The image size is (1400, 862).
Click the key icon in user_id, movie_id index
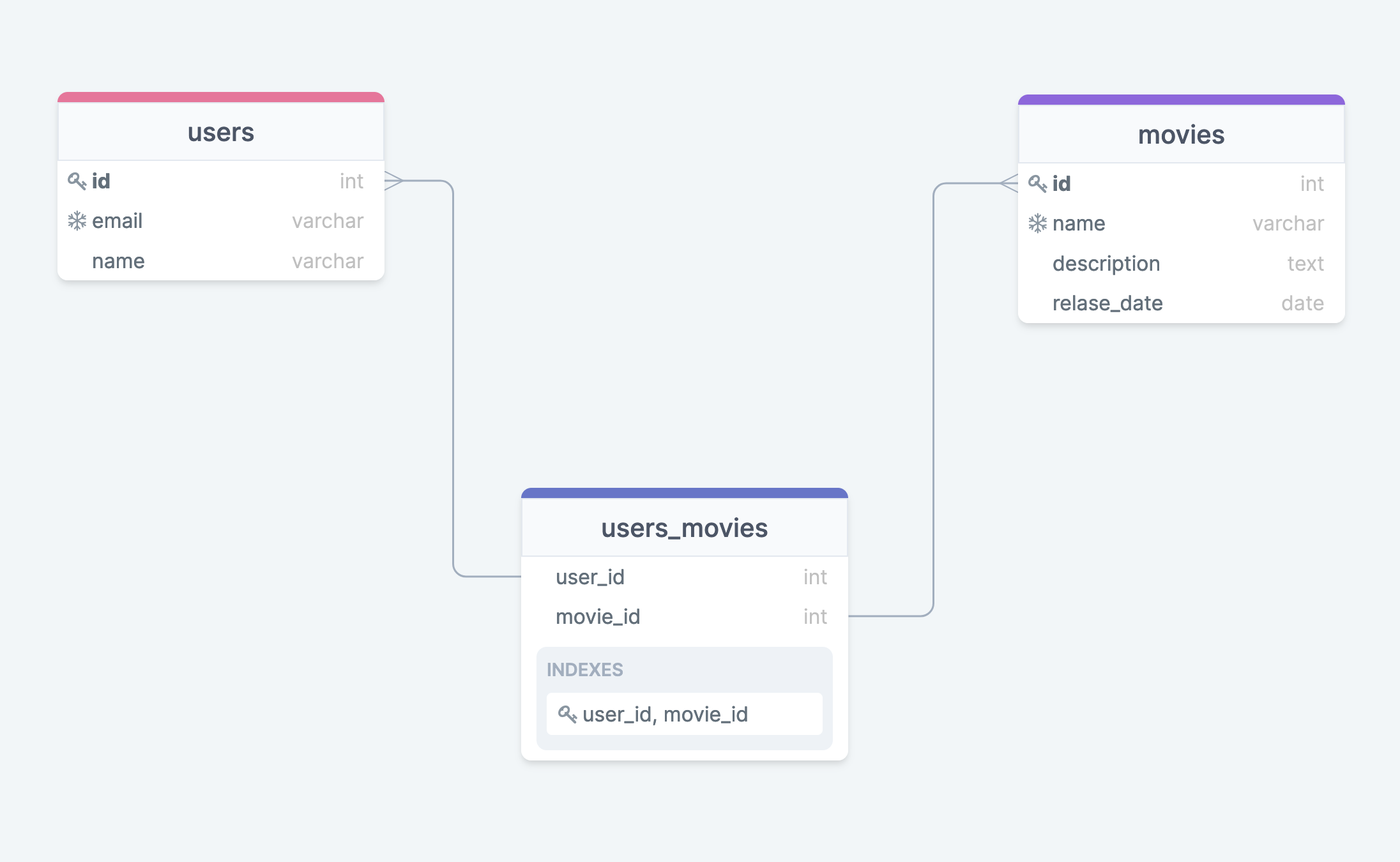567,714
